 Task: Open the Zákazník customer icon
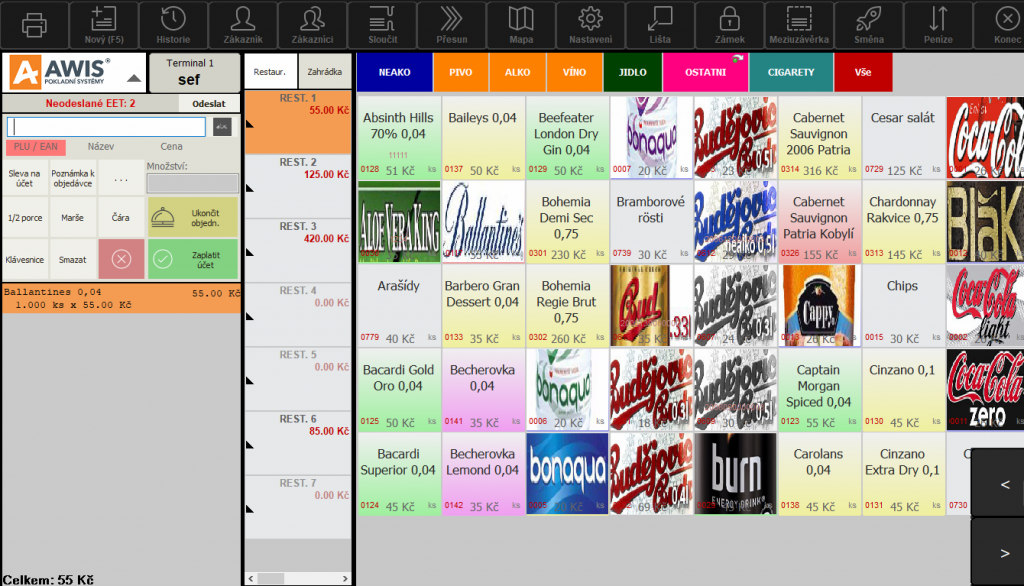pyautogui.click(x=243, y=25)
